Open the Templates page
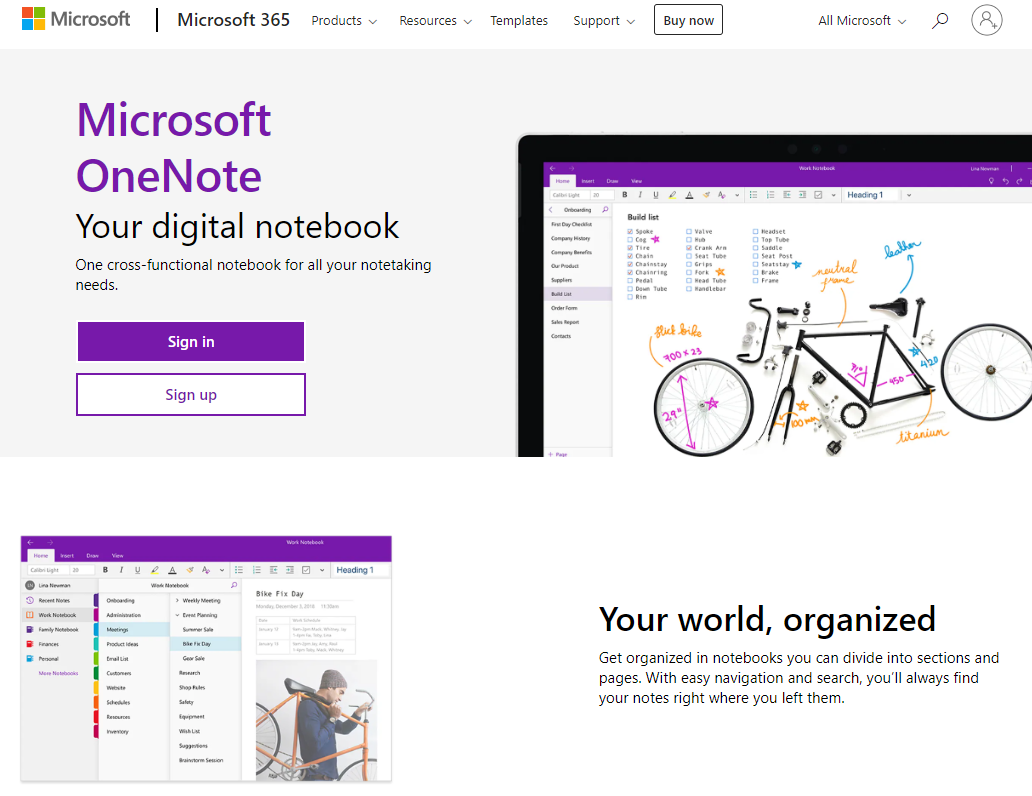 (519, 20)
